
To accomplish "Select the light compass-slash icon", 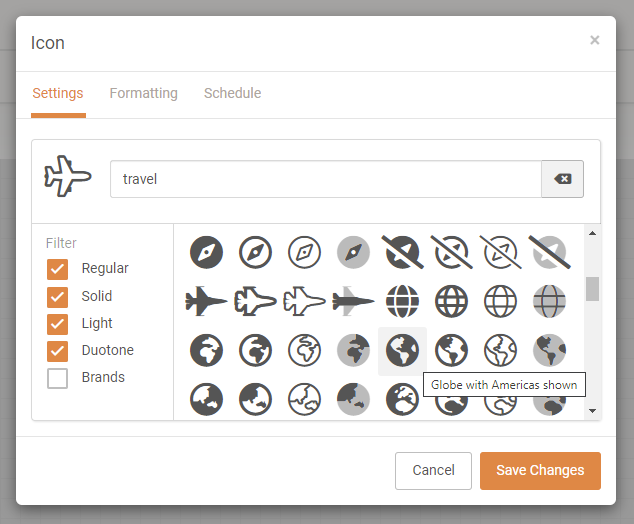I will coord(501,252).
